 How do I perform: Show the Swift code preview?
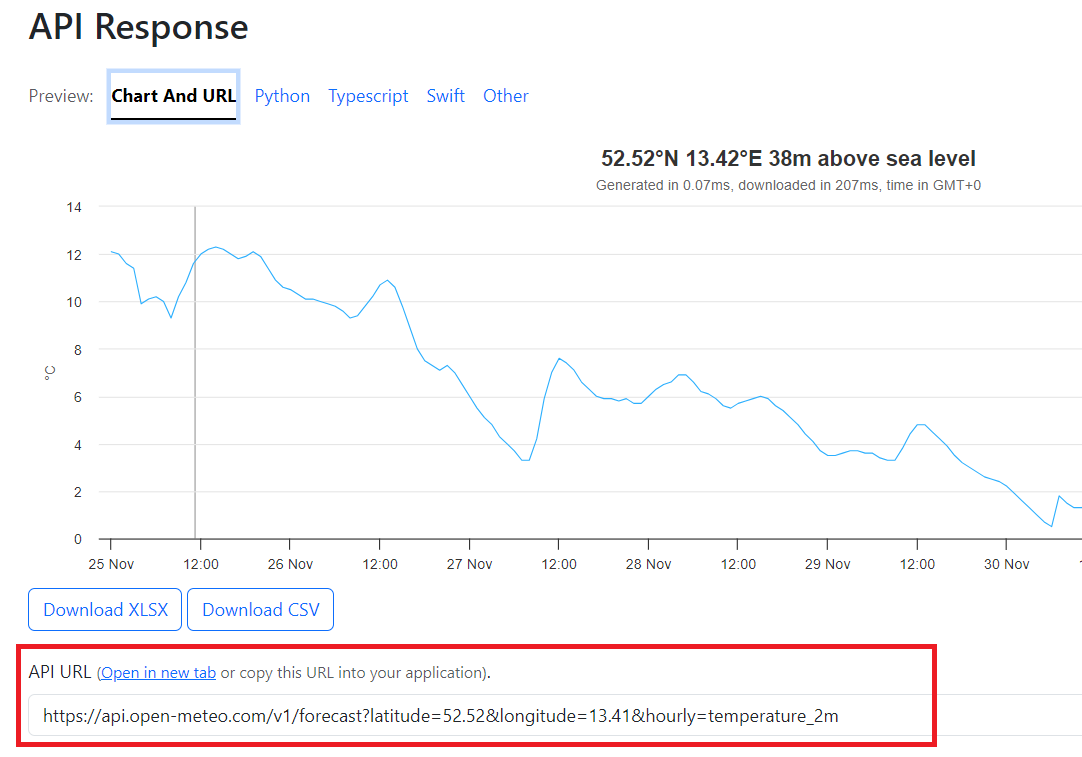point(445,96)
